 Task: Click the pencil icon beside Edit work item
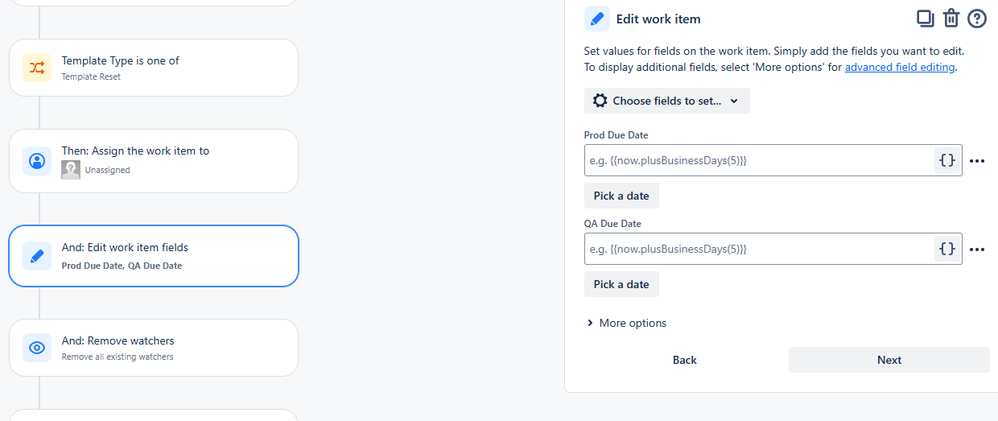597,19
